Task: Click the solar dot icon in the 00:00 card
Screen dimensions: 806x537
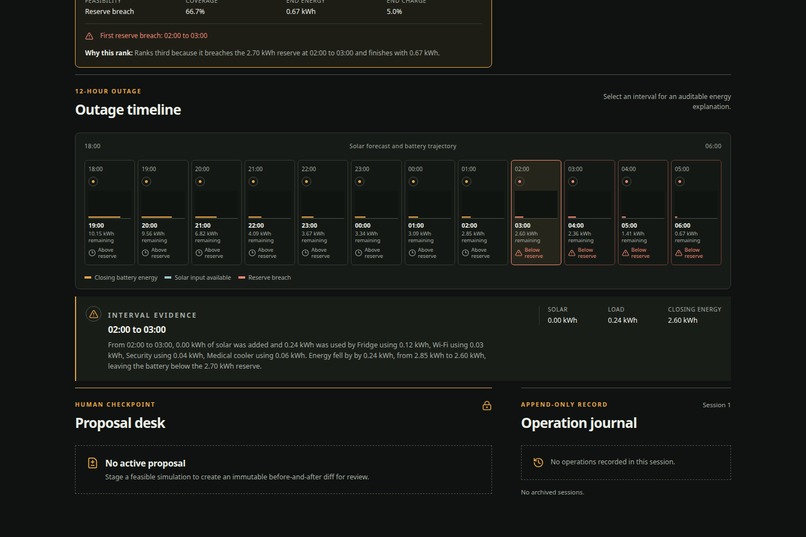Action: 413,181
